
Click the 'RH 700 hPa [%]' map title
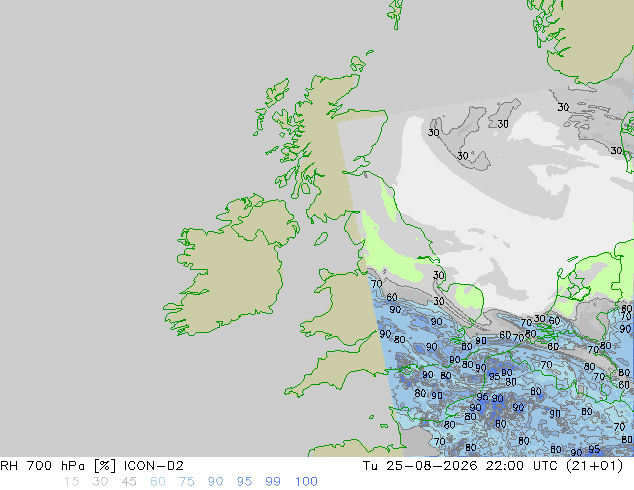click(x=58, y=466)
